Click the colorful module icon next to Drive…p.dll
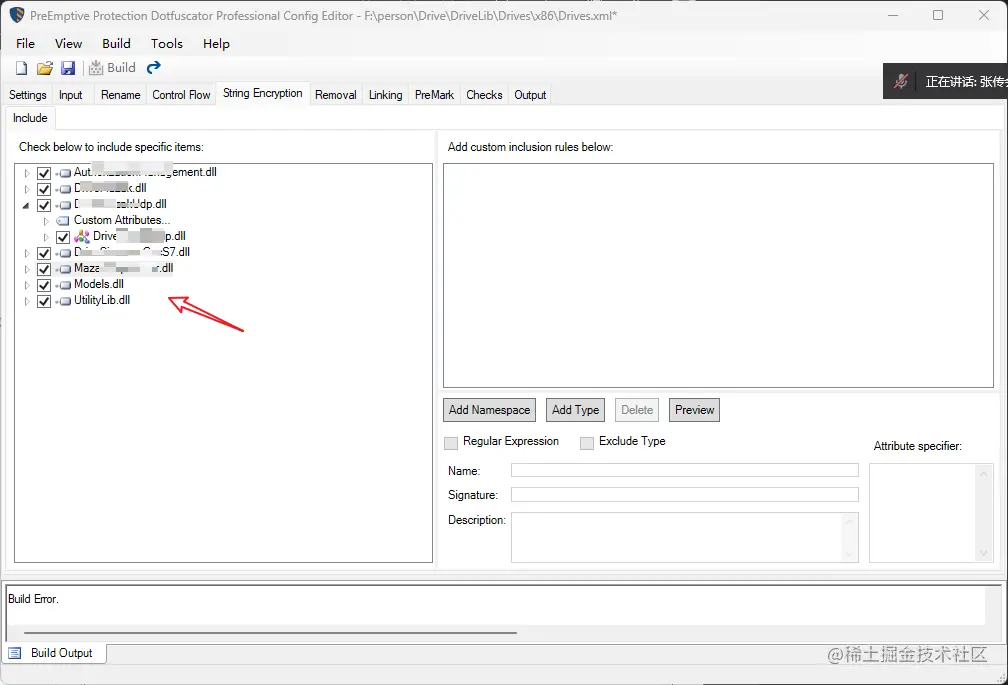The image size is (1008, 685). point(82,236)
